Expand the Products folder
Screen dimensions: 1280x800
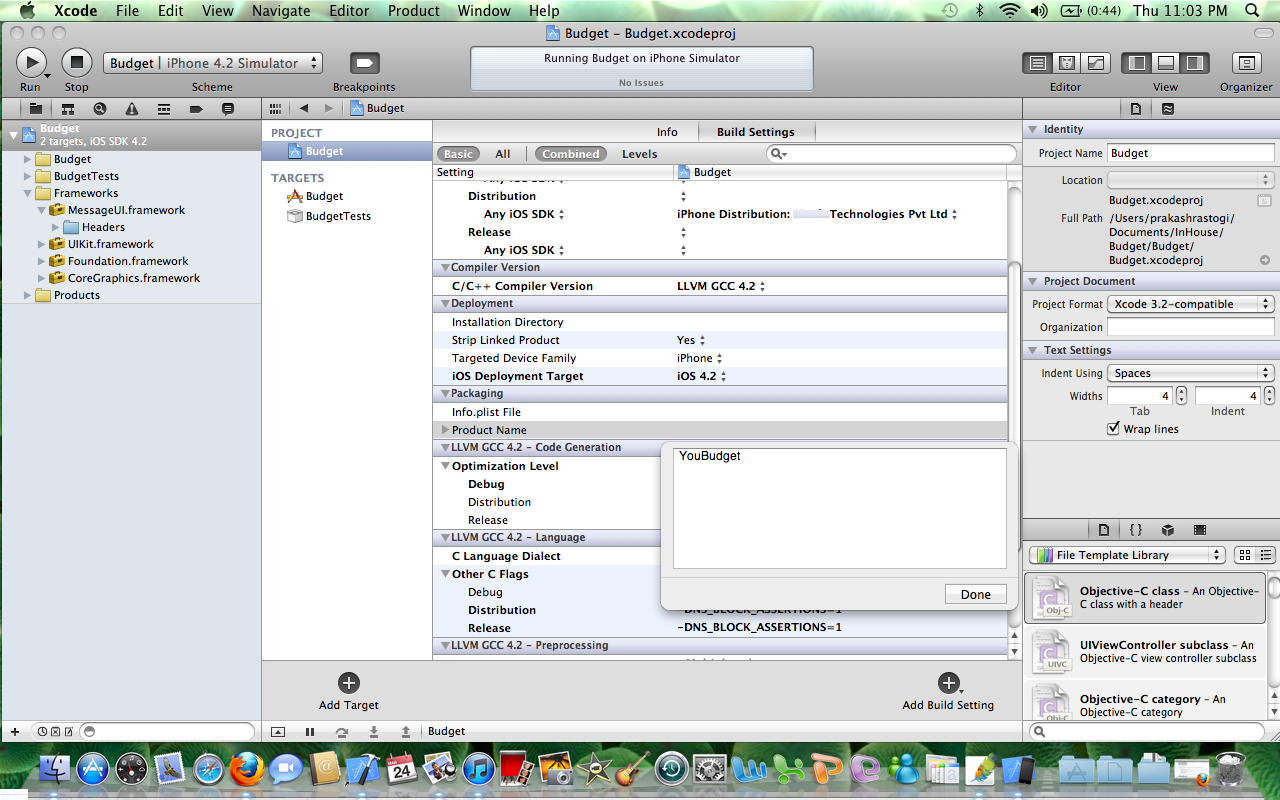click(27, 295)
